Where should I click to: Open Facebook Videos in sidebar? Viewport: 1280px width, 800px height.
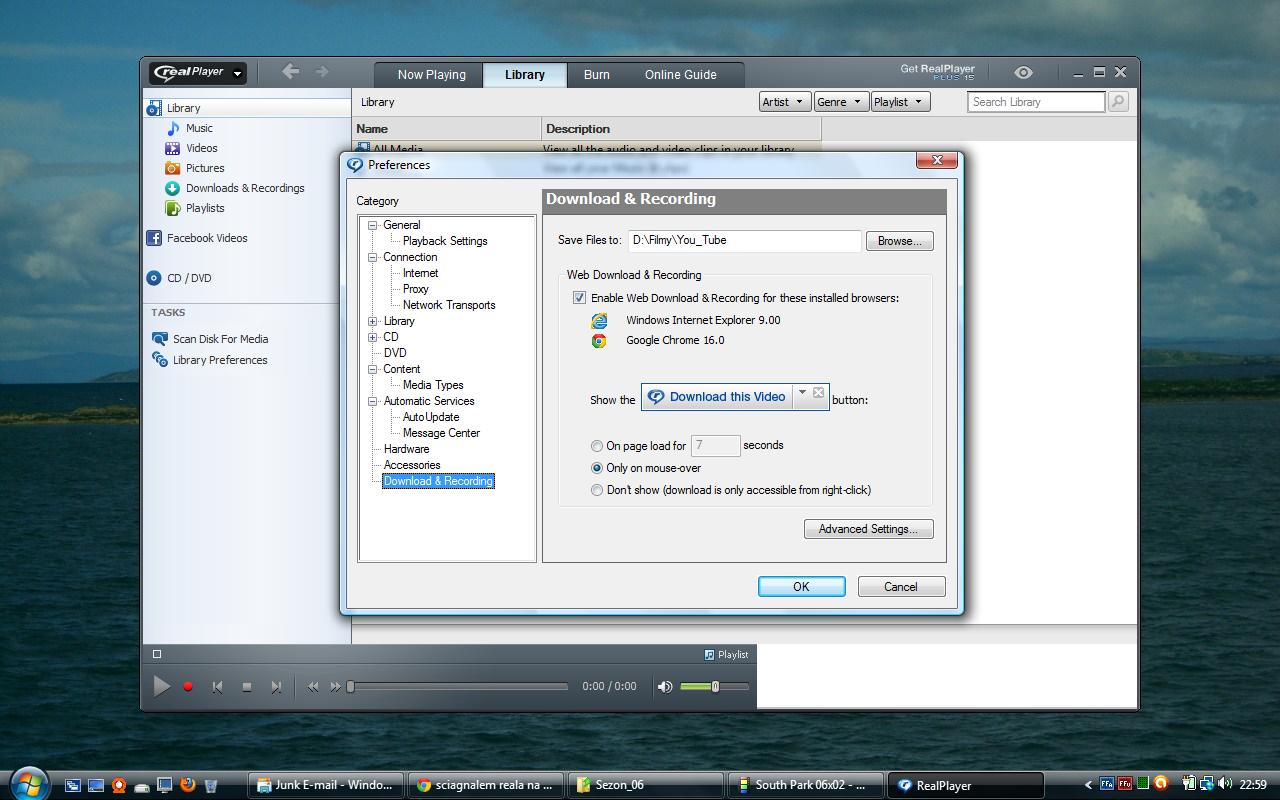[x=197, y=238]
